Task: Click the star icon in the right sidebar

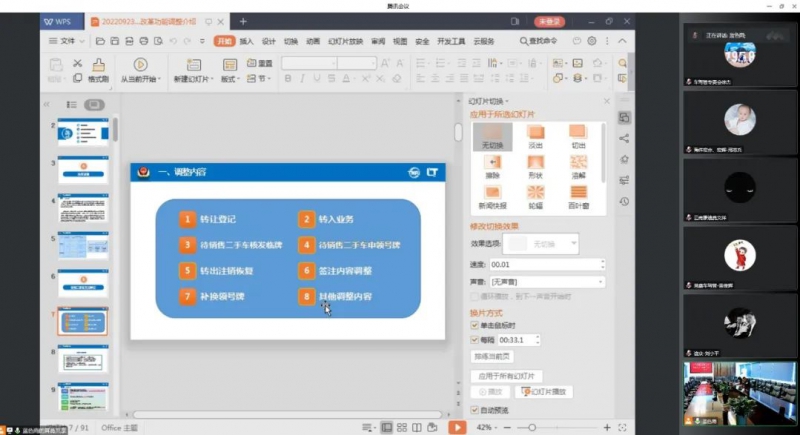Action: click(x=624, y=159)
